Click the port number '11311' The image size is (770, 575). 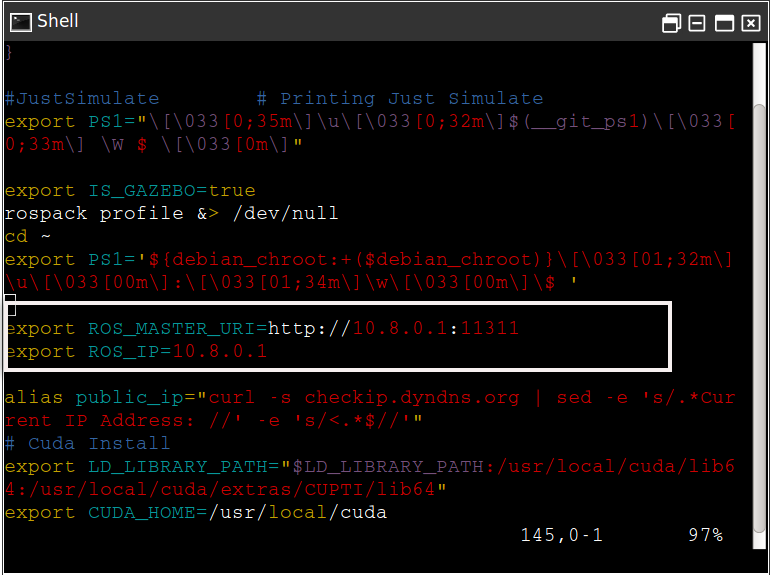[490, 328]
